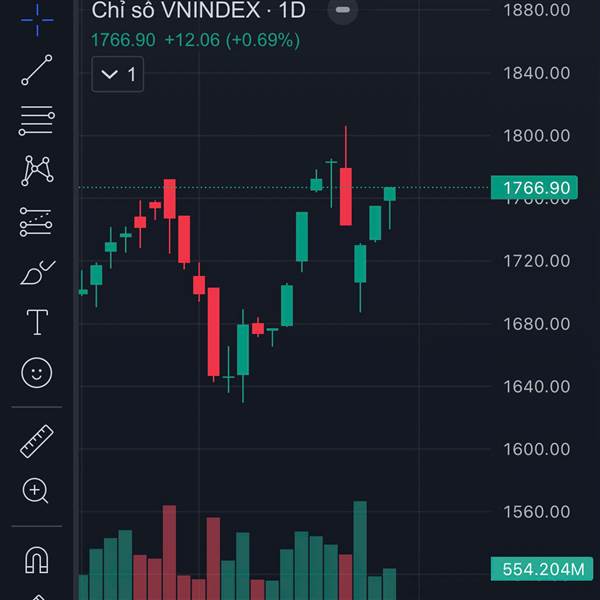Activate the zoom in magnifier tool
Image resolution: width=600 pixels, height=600 pixels.
coord(37,490)
